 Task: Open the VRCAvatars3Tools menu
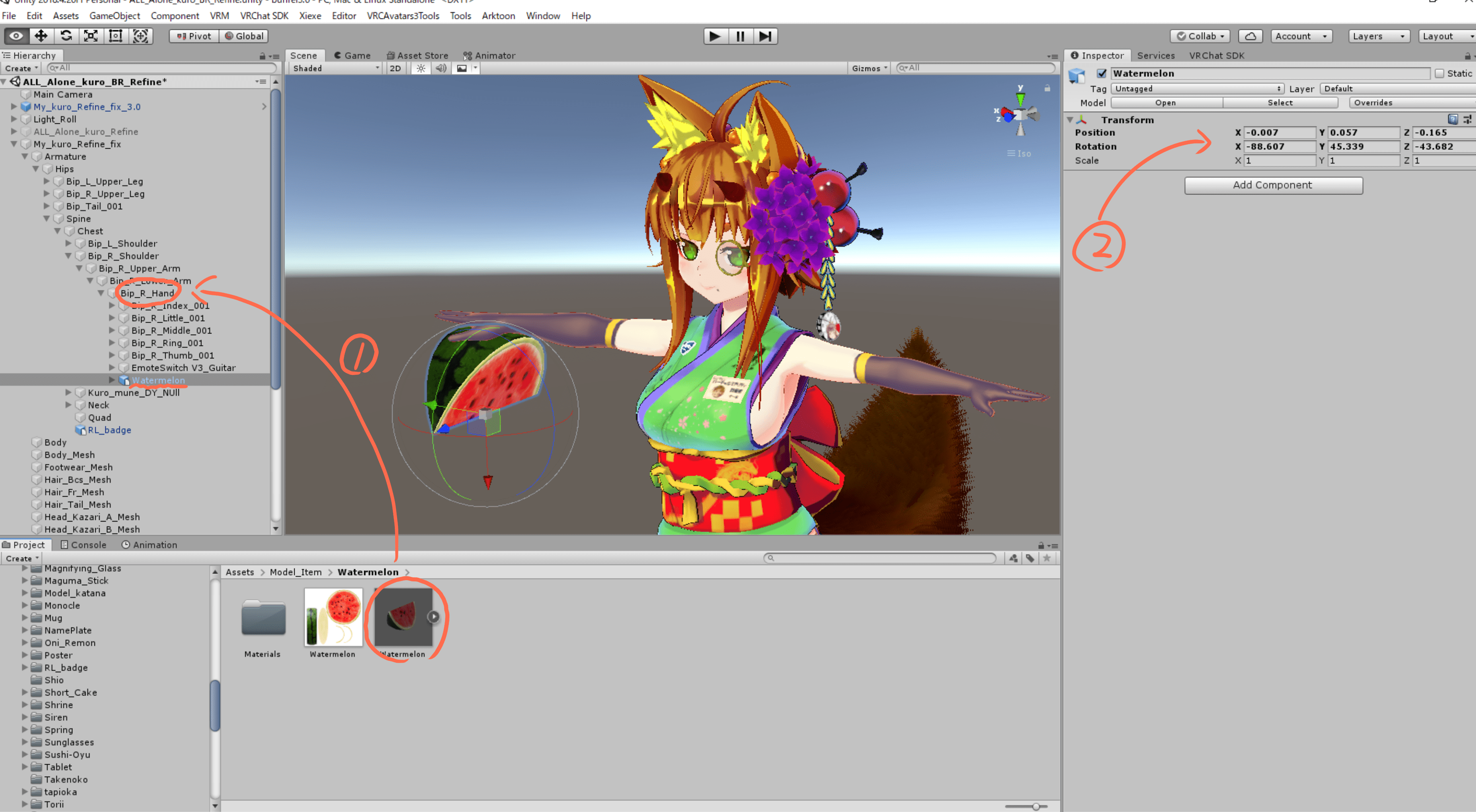403,15
